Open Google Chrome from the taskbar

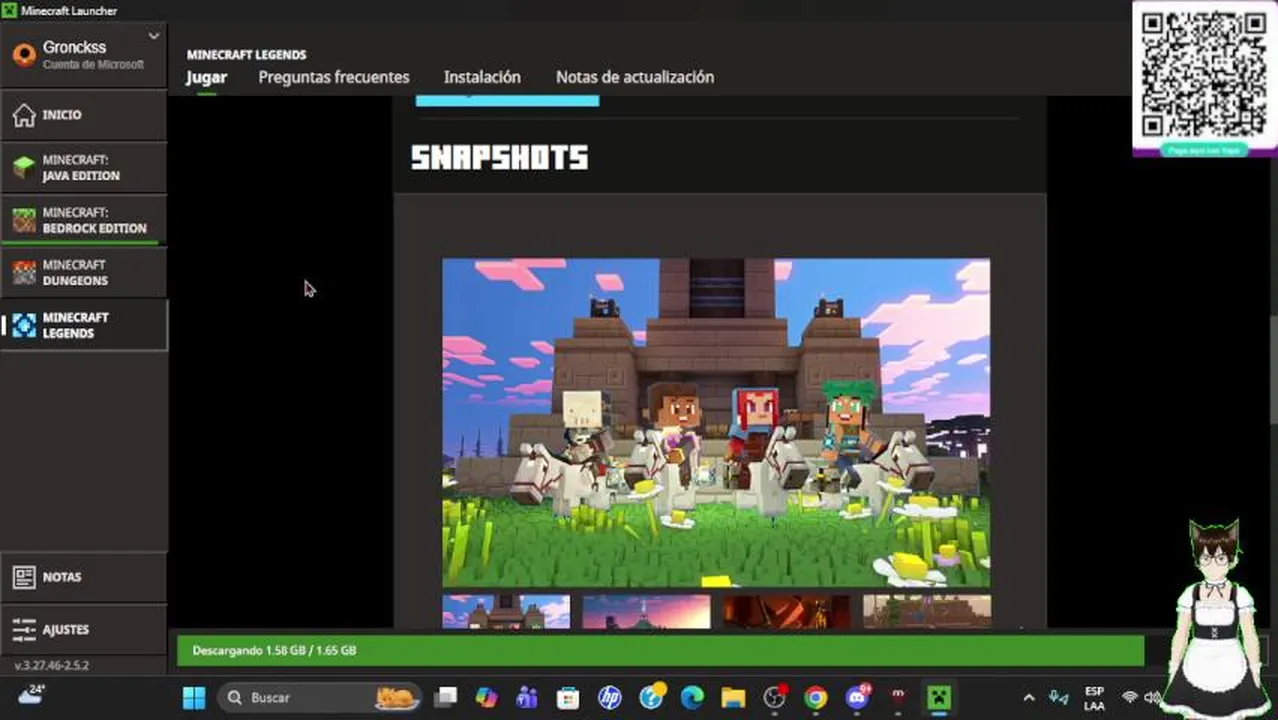(x=816, y=697)
